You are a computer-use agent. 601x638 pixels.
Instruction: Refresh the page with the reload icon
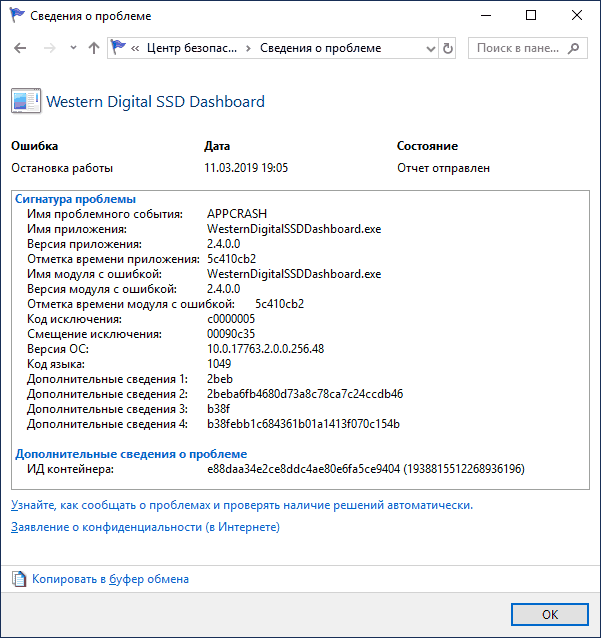click(448, 48)
